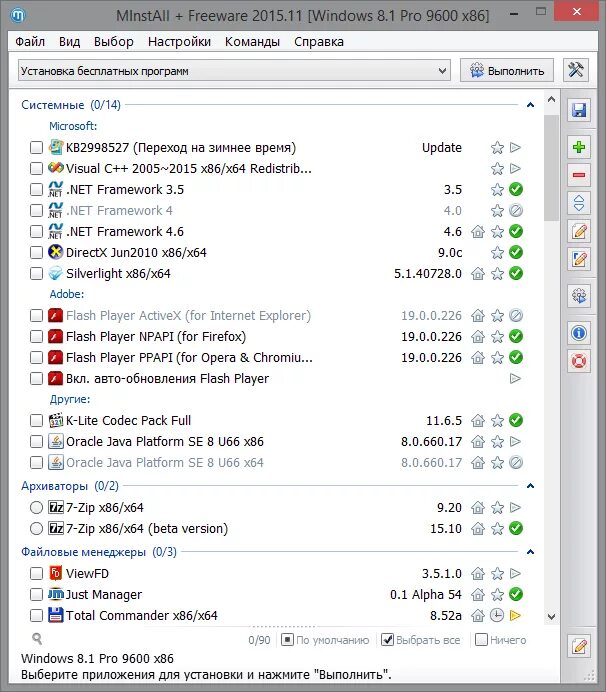Click the Выполнить button
Viewport: 606px width, 692px height.
pyautogui.click(x=507, y=71)
